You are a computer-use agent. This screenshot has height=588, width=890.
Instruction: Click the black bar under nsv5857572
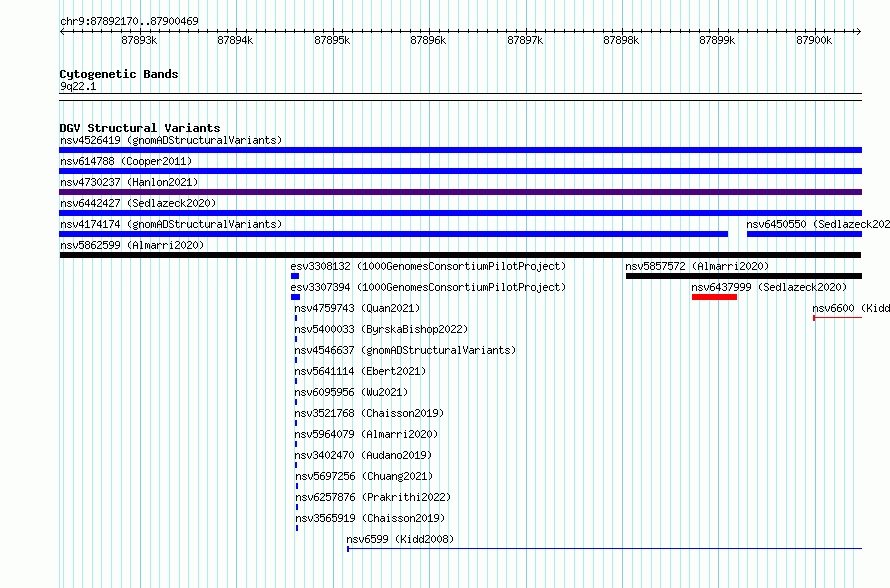tap(744, 276)
